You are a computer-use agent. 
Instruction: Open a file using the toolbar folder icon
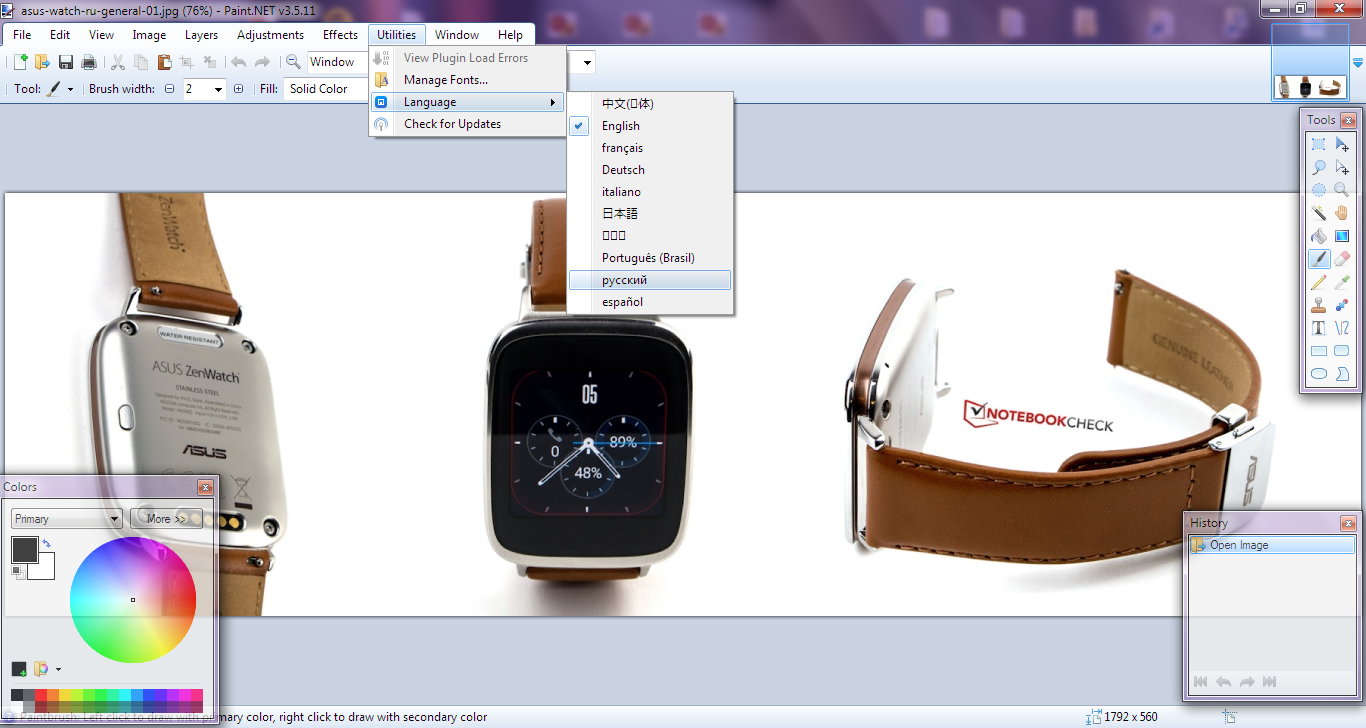click(42, 62)
